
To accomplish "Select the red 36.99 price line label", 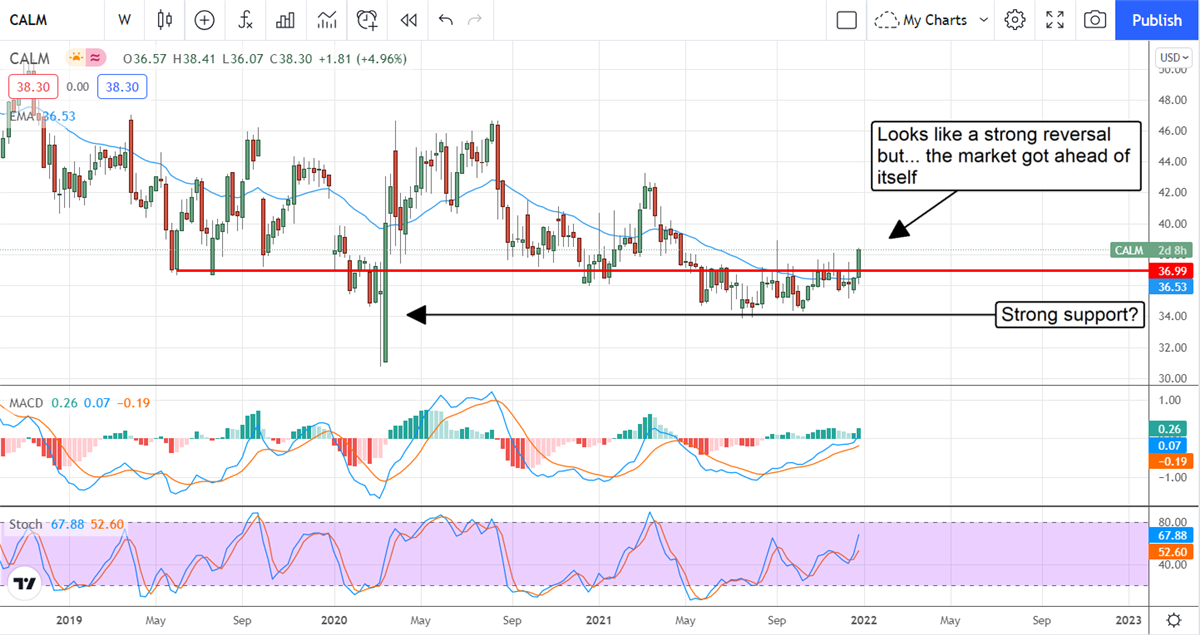I will click(x=1172, y=271).
